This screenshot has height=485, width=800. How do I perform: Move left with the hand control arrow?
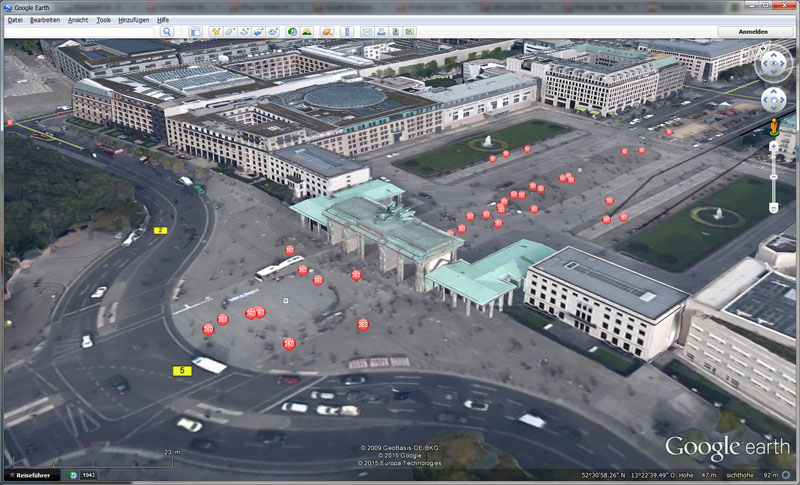click(x=765, y=100)
